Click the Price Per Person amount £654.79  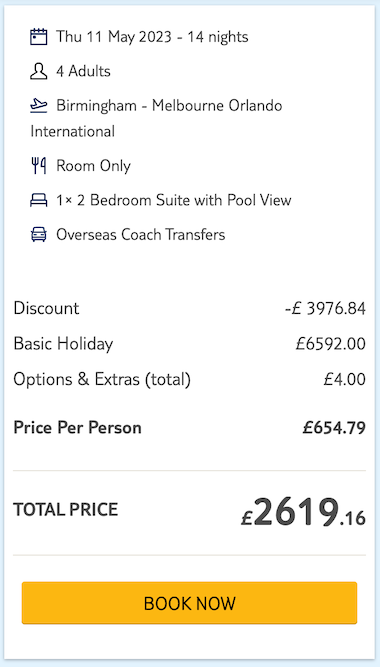(334, 428)
